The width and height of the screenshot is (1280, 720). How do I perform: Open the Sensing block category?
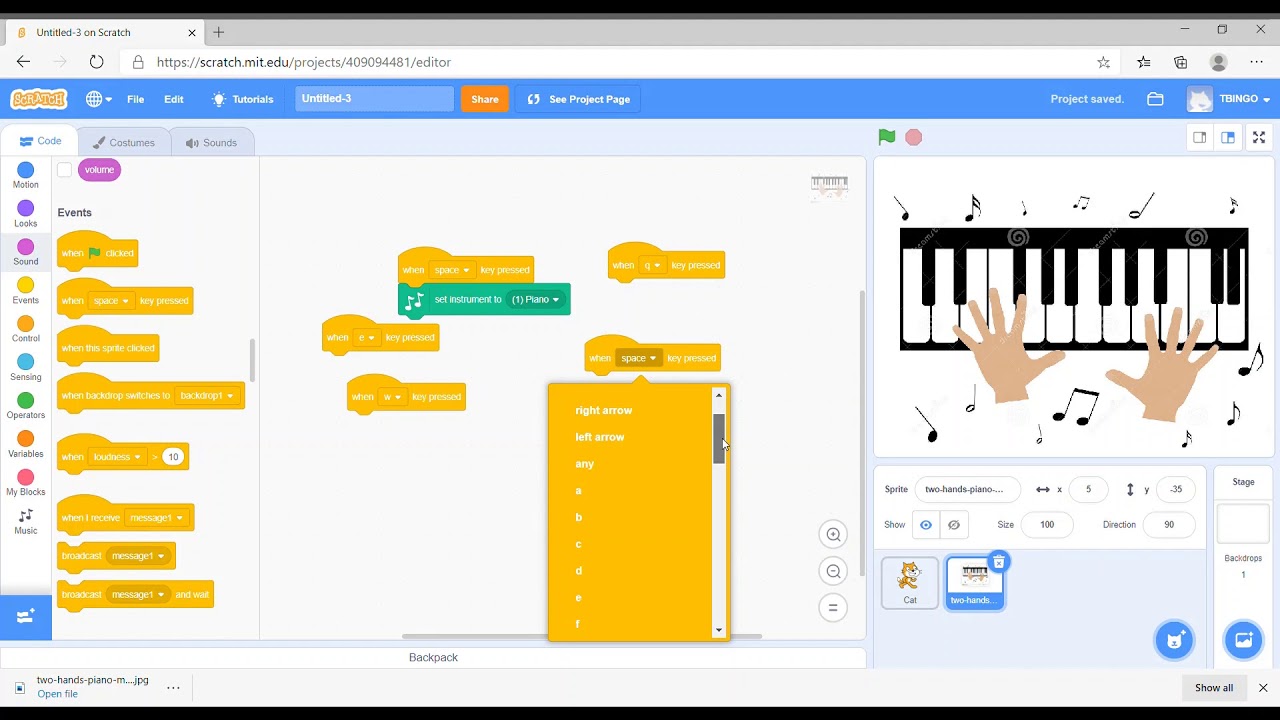[x=26, y=367]
